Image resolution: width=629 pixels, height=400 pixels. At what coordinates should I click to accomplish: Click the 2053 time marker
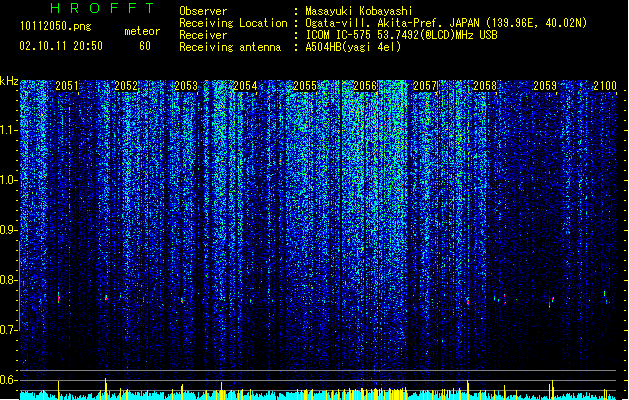[186, 86]
